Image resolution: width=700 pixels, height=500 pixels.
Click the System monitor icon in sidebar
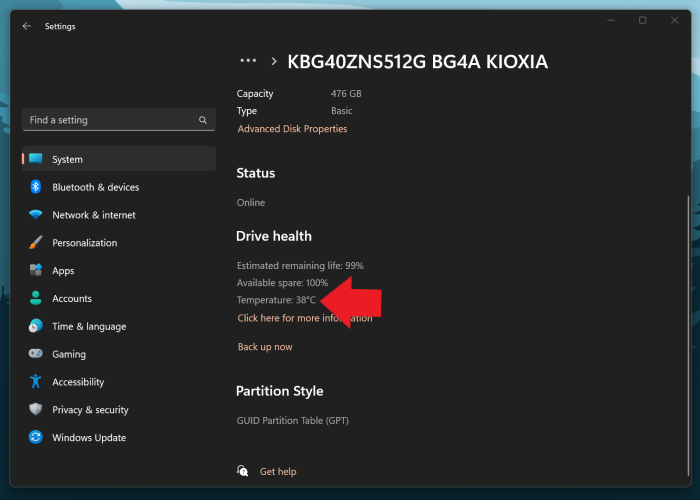tap(36, 159)
